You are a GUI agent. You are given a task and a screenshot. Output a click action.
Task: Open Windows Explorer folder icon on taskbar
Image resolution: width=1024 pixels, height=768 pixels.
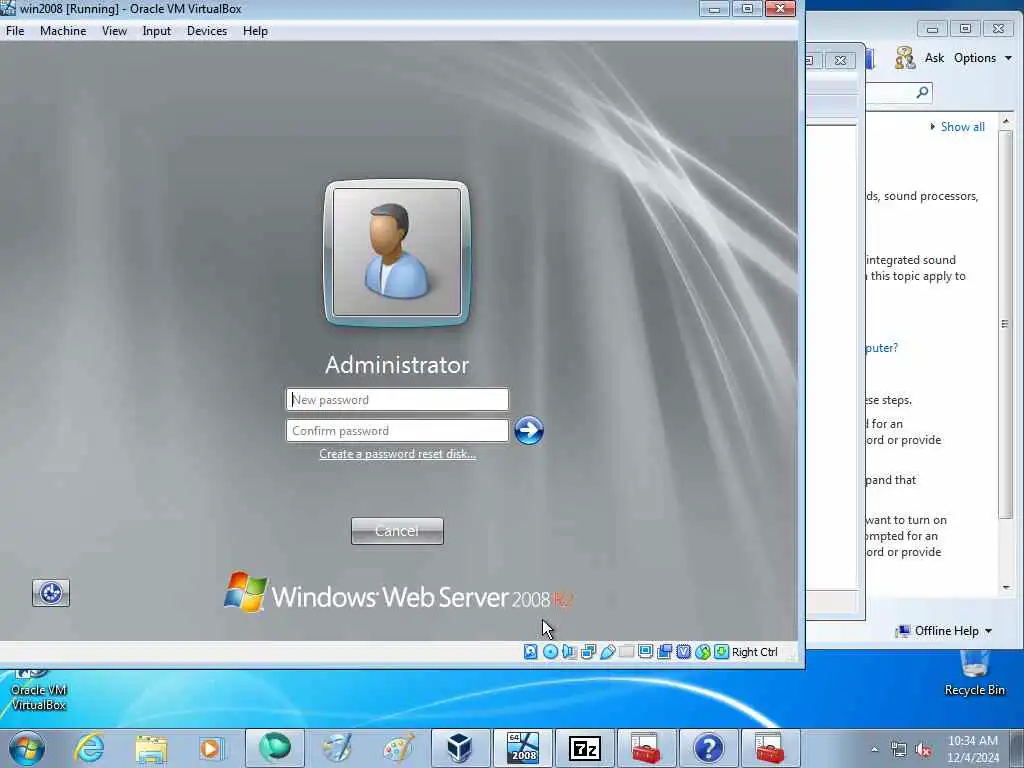point(152,748)
